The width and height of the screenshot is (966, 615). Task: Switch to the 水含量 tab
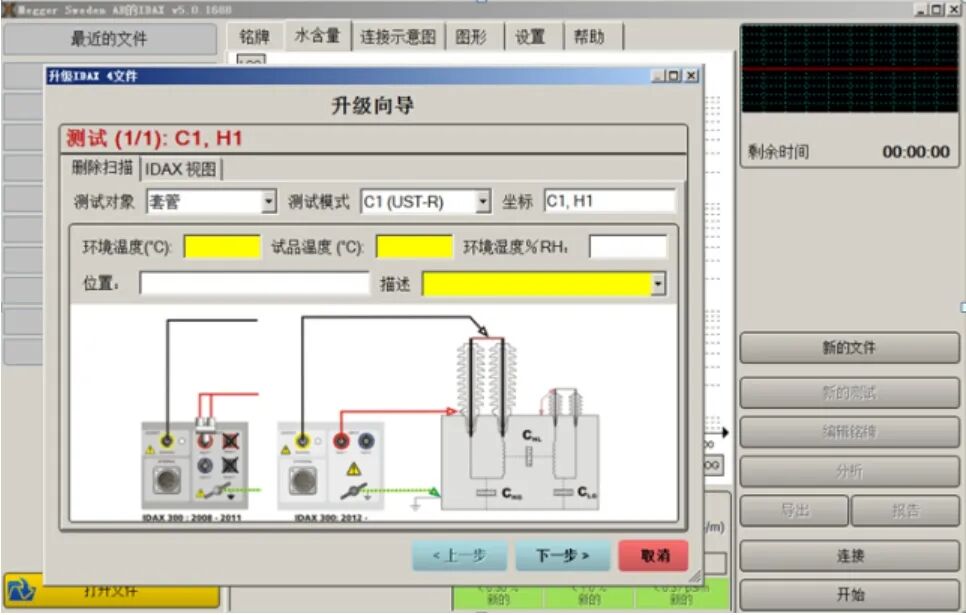(317, 36)
